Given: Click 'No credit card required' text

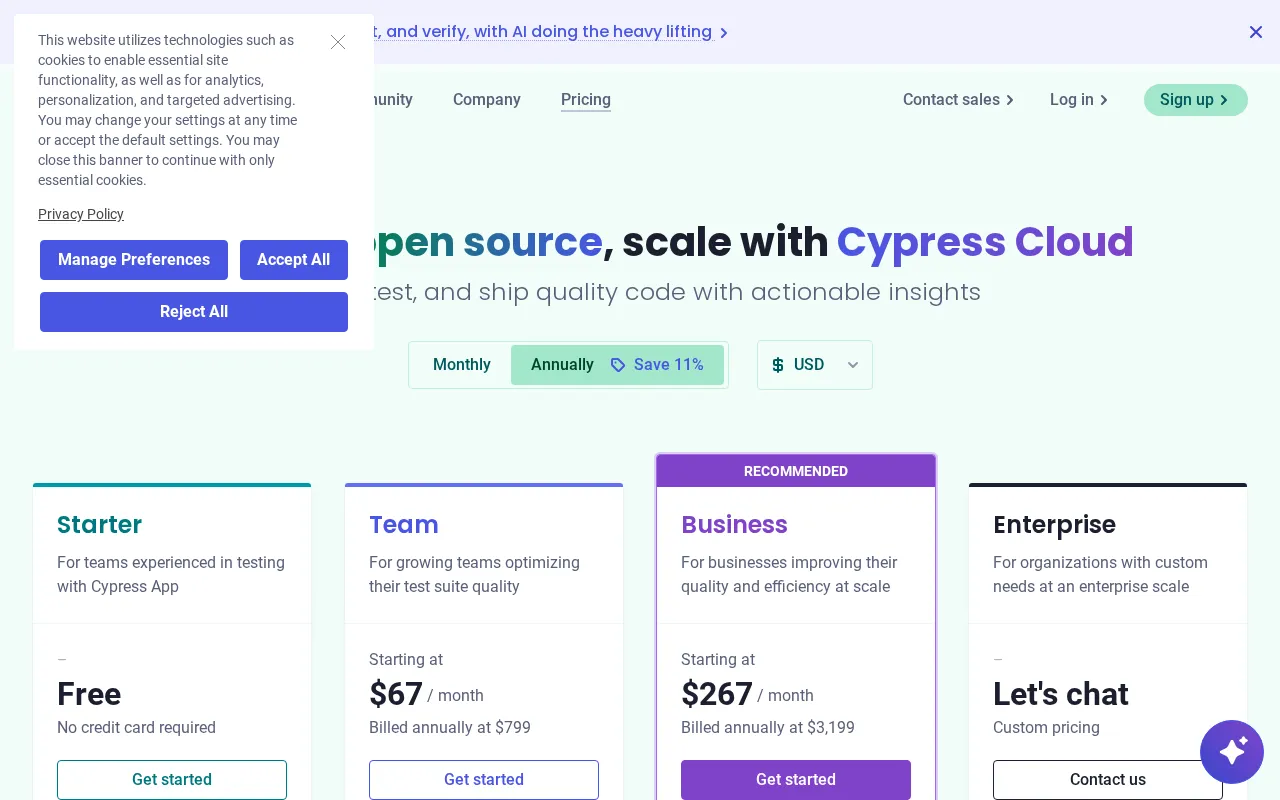Looking at the screenshot, I should click(x=136, y=728).
